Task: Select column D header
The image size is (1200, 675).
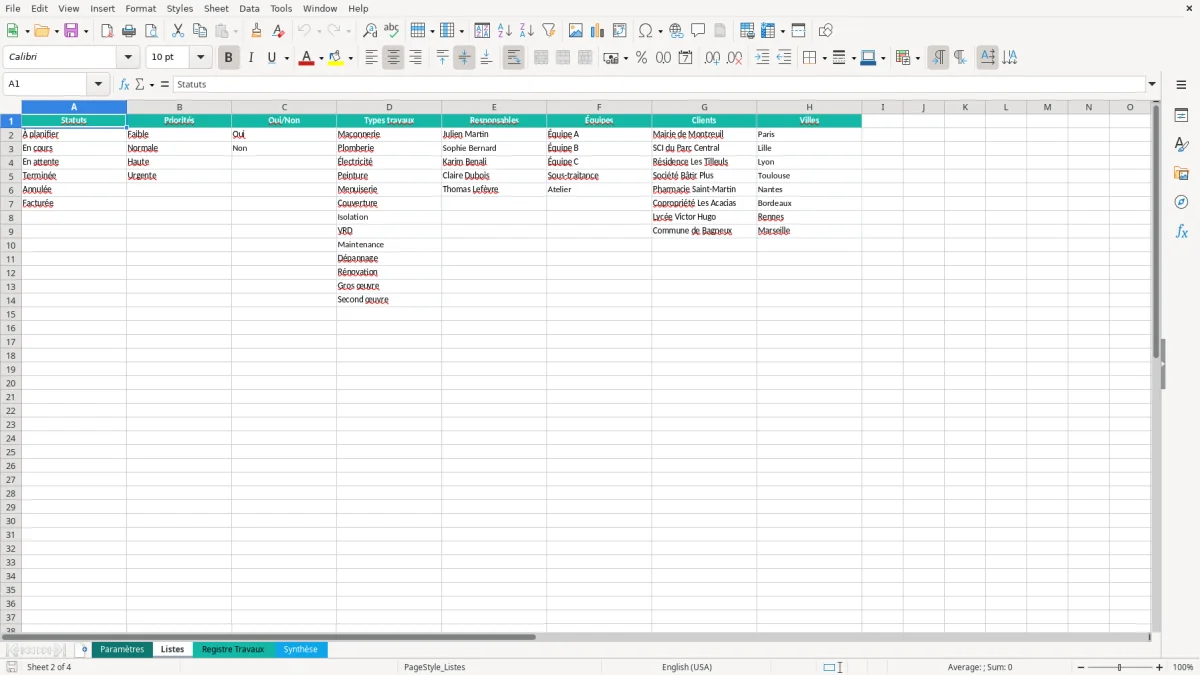Action: click(389, 107)
